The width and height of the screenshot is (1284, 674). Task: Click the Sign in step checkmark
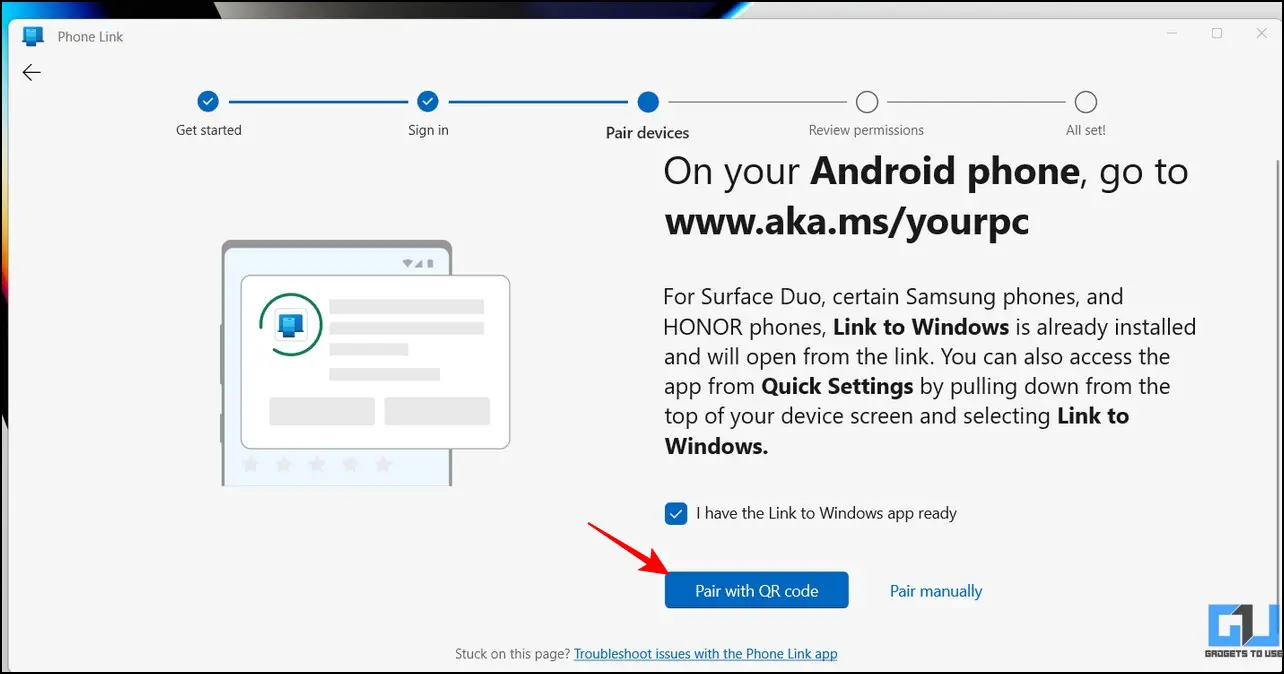428,101
